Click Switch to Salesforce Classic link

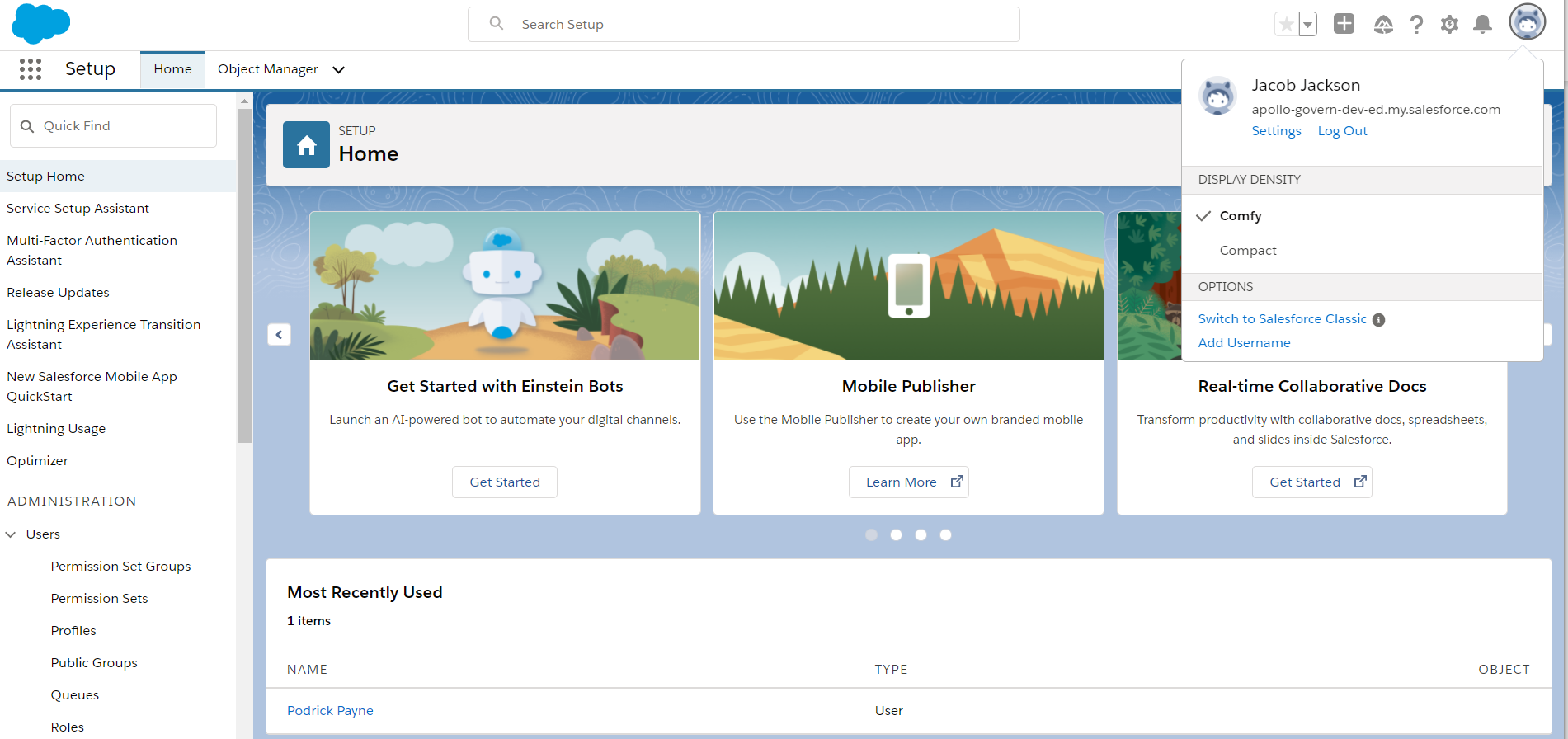[x=1282, y=319]
